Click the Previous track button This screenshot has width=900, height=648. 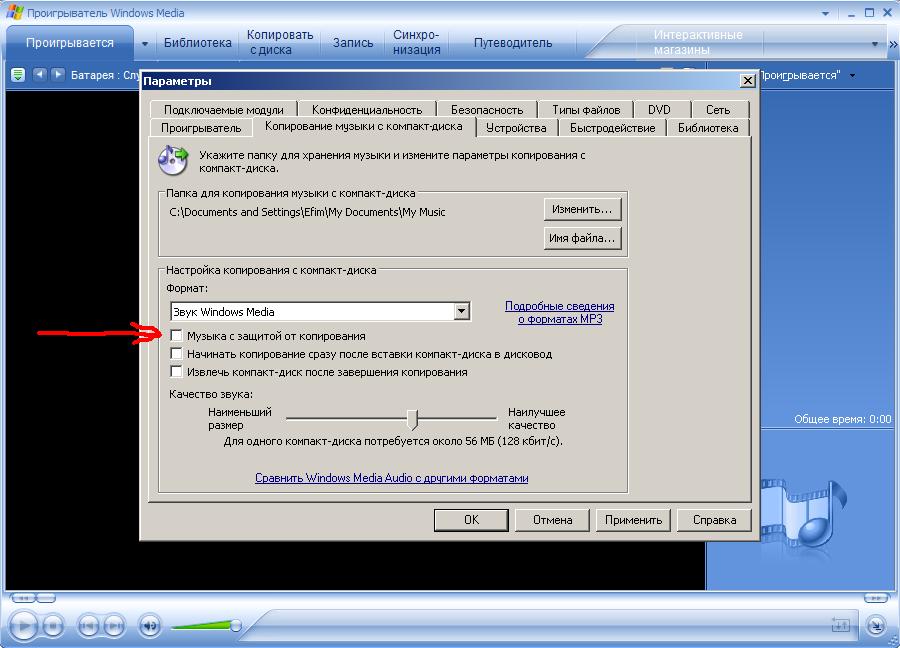pos(89,626)
